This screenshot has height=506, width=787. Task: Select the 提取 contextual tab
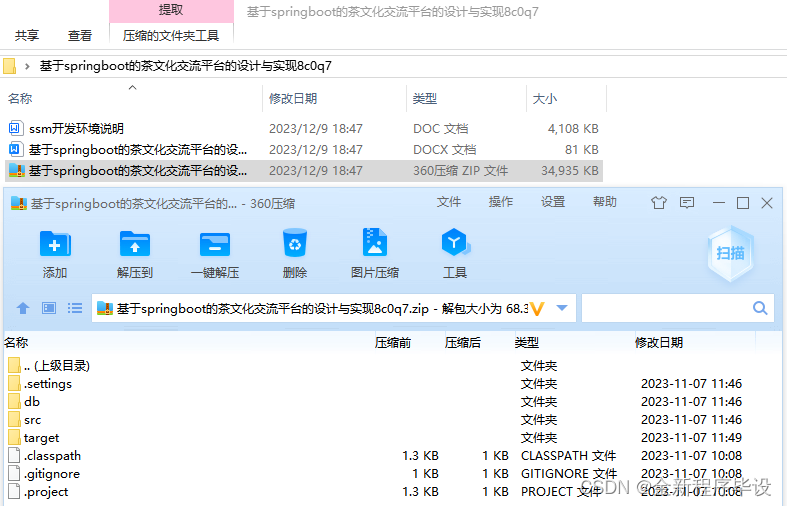tap(171, 10)
